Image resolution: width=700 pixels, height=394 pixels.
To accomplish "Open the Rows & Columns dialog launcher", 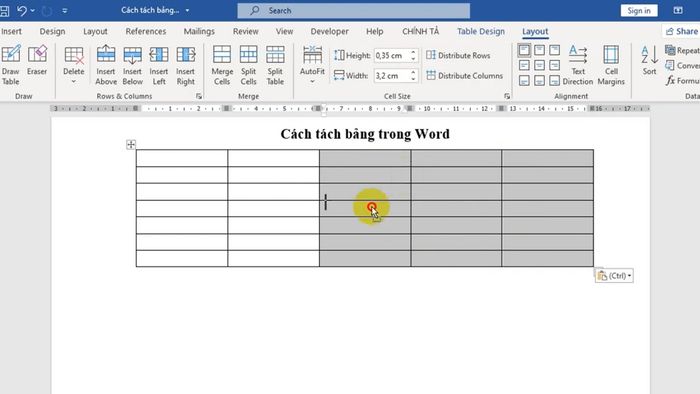I will coord(199,96).
